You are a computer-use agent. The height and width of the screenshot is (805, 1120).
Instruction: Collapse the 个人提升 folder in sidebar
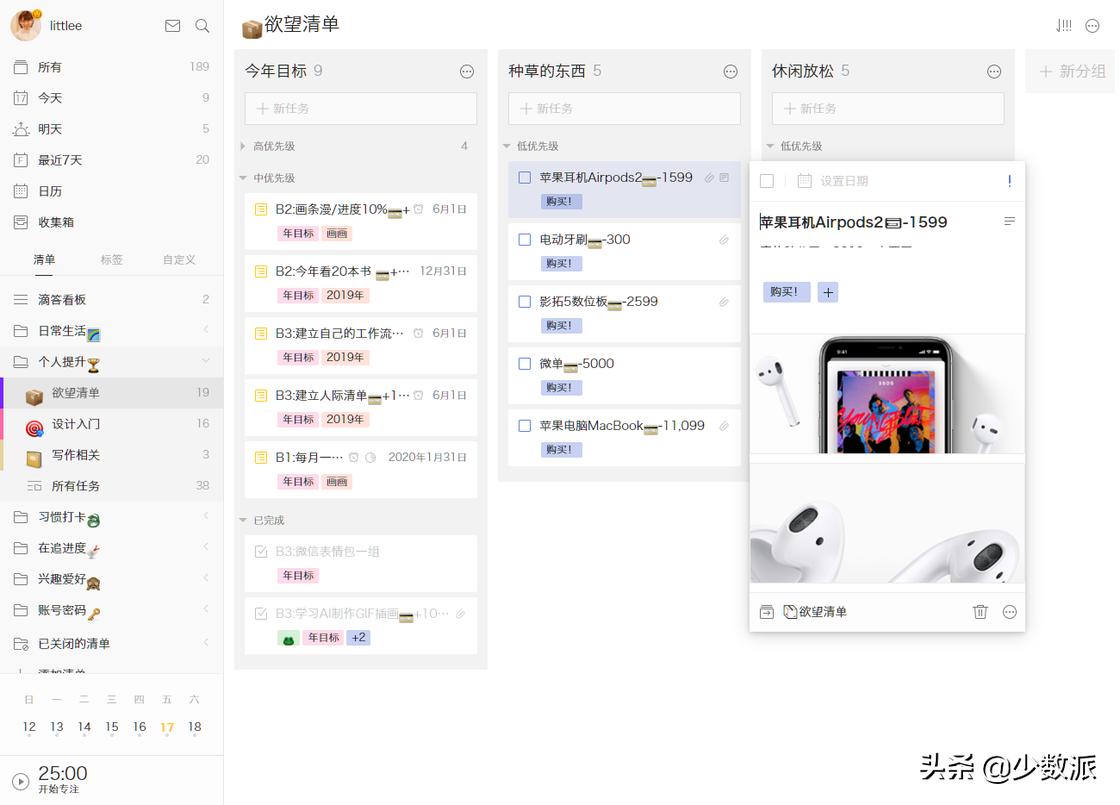pyautogui.click(x=207, y=361)
